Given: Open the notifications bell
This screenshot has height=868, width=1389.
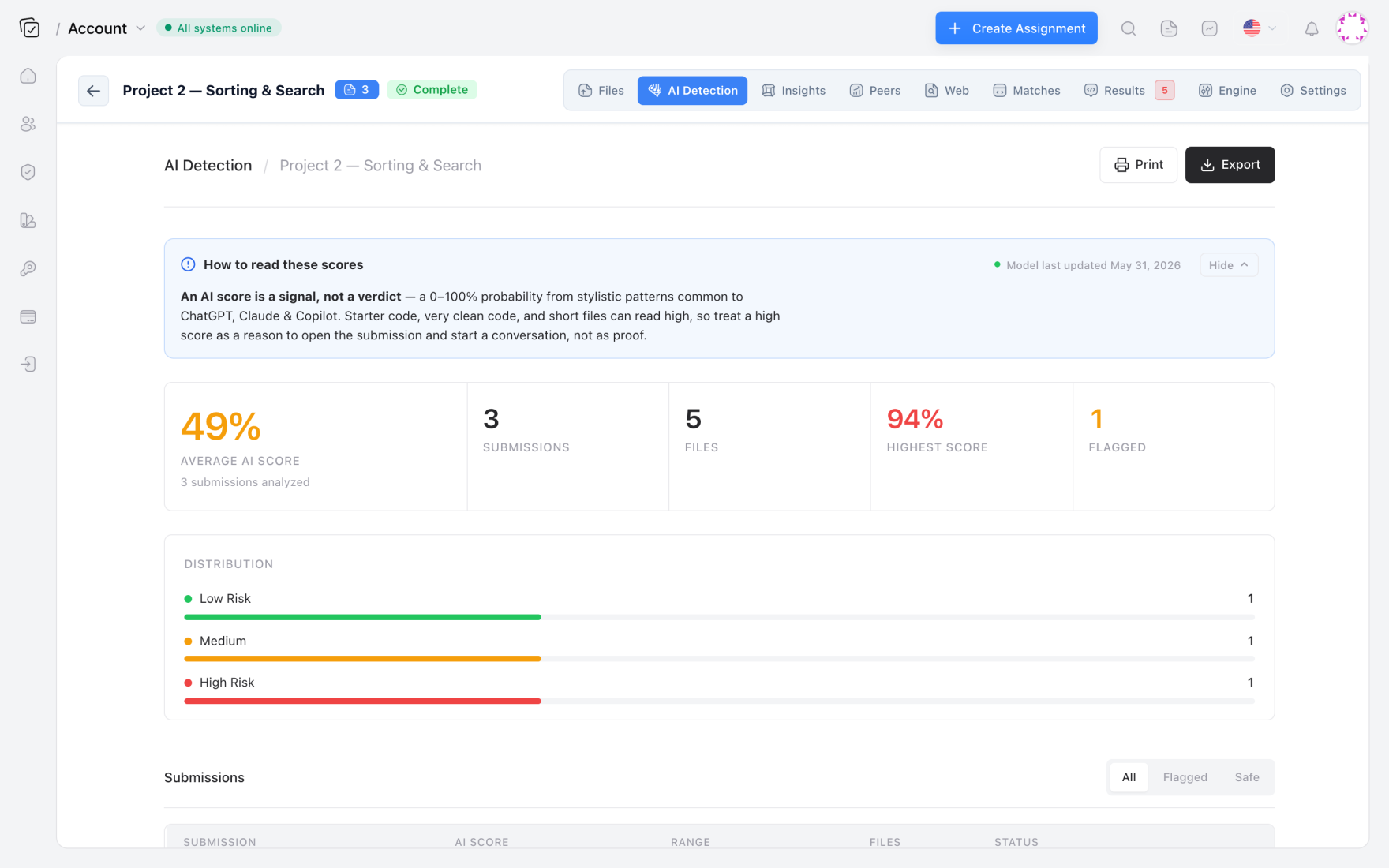Looking at the screenshot, I should click(x=1311, y=28).
